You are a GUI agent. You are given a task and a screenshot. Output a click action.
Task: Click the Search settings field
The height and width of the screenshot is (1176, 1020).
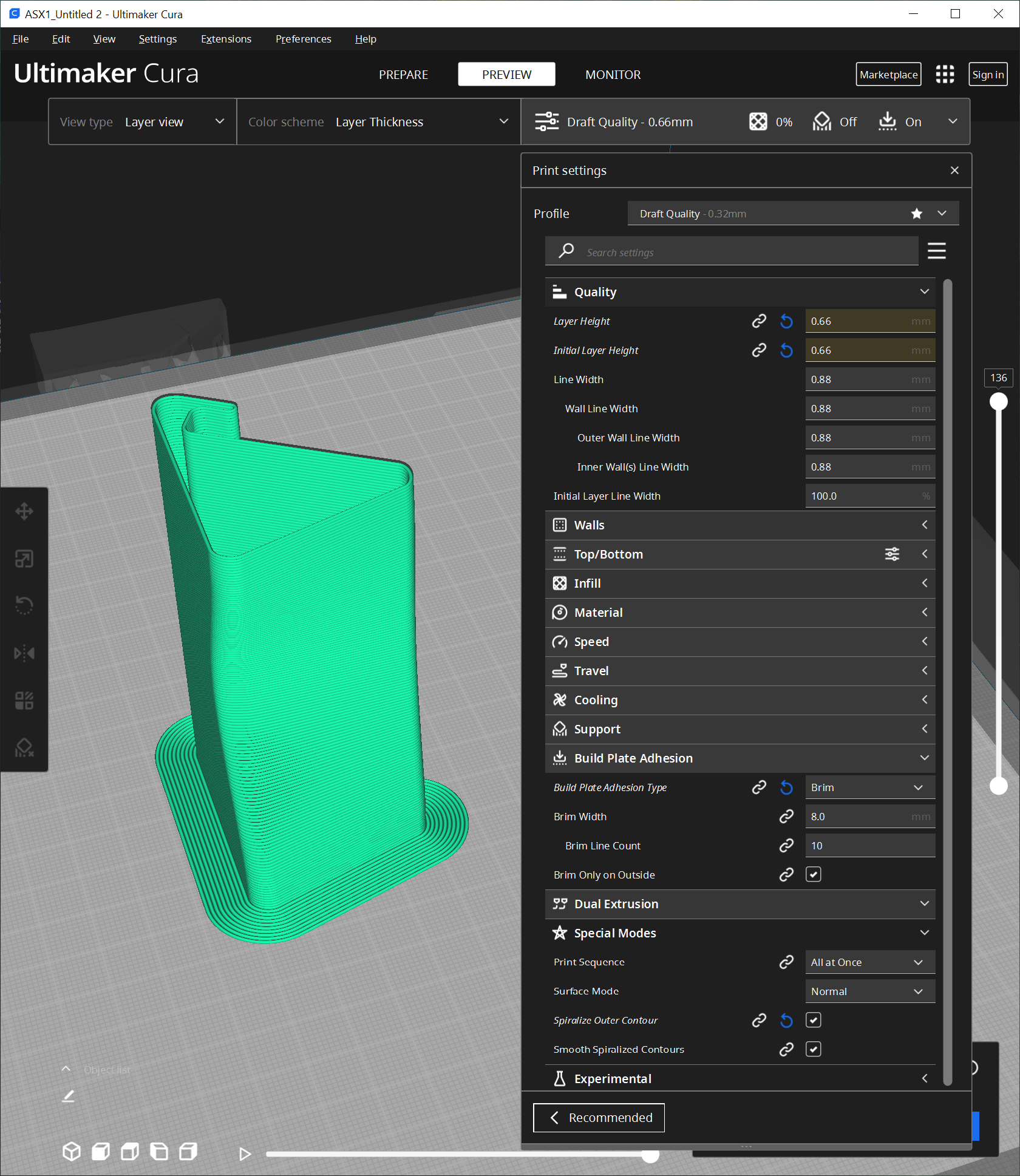coord(732,251)
